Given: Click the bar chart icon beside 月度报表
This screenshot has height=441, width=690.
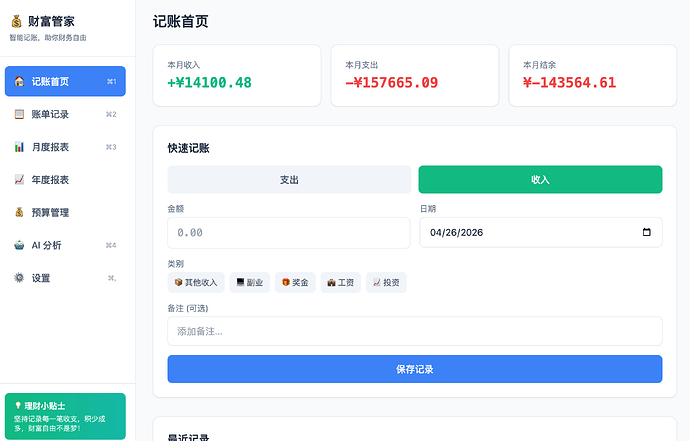Looking at the screenshot, I should point(19,147).
